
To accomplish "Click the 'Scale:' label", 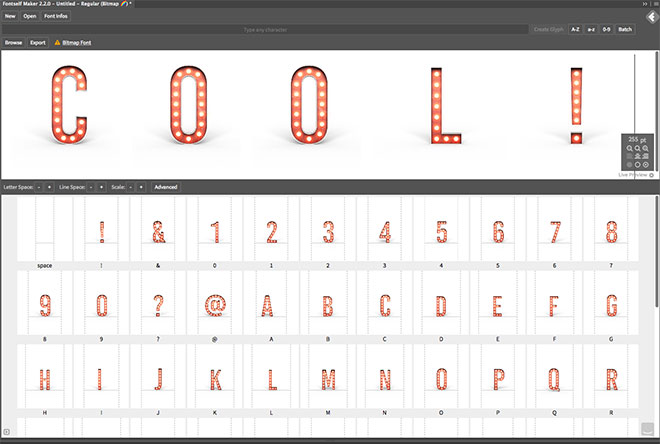I will [x=118, y=187].
